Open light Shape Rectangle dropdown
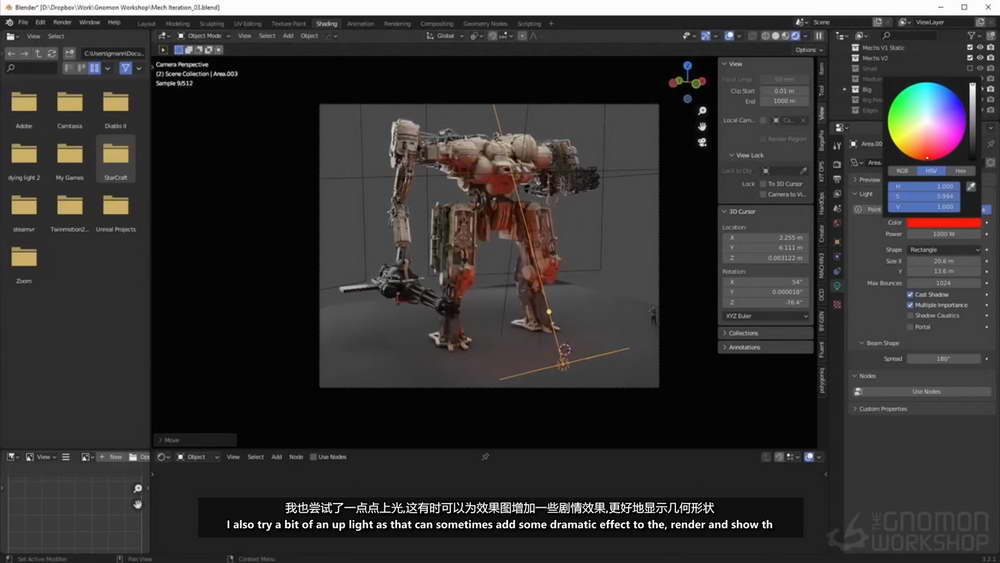This screenshot has height=563, width=1000. click(x=944, y=250)
